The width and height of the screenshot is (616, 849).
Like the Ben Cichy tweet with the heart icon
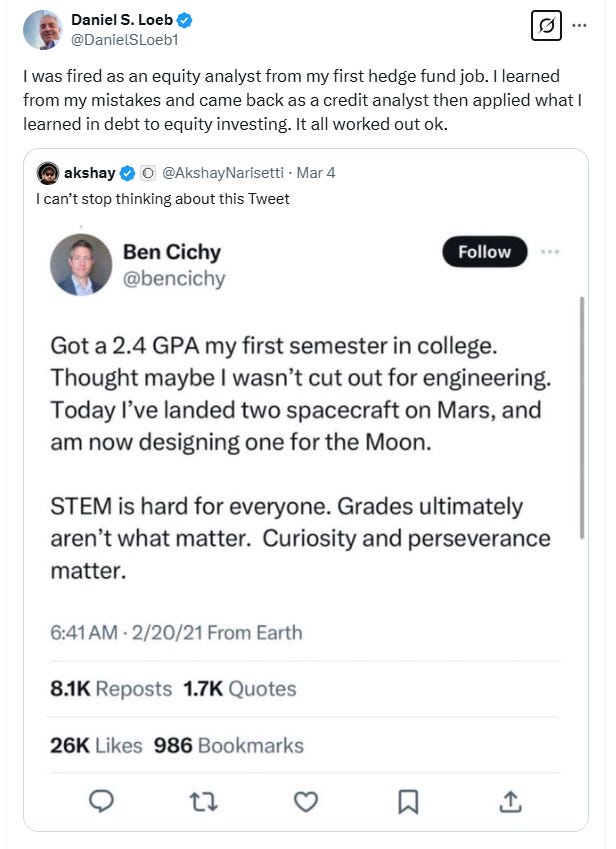point(306,801)
